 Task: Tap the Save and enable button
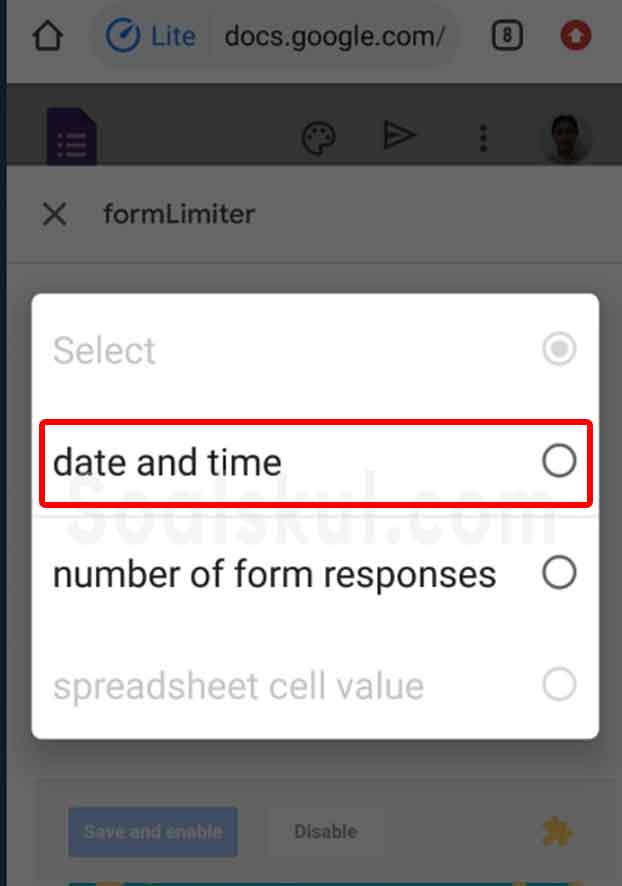pos(153,832)
